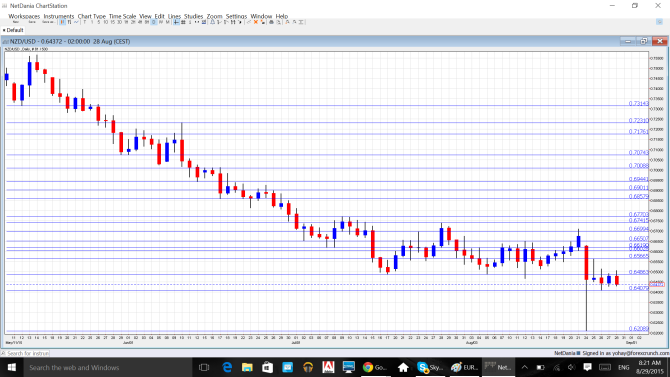Screen dimensions: 670x377
Task: Select the Default workspace tab
Action: 13,30
